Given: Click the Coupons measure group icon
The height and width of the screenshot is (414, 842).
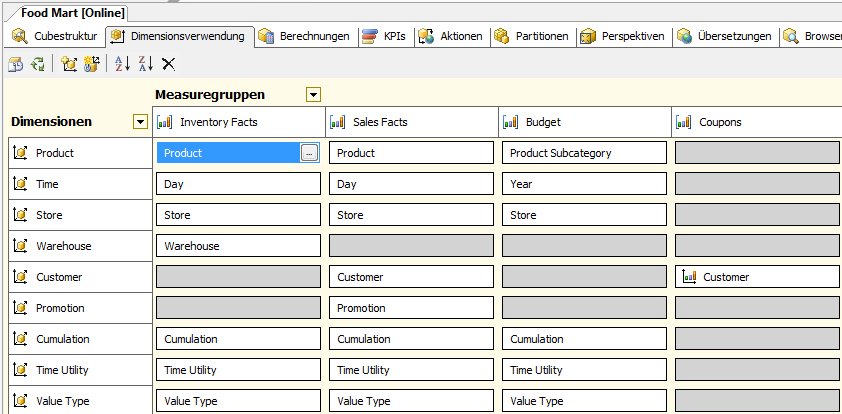Looking at the screenshot, I should coord(684,122).
